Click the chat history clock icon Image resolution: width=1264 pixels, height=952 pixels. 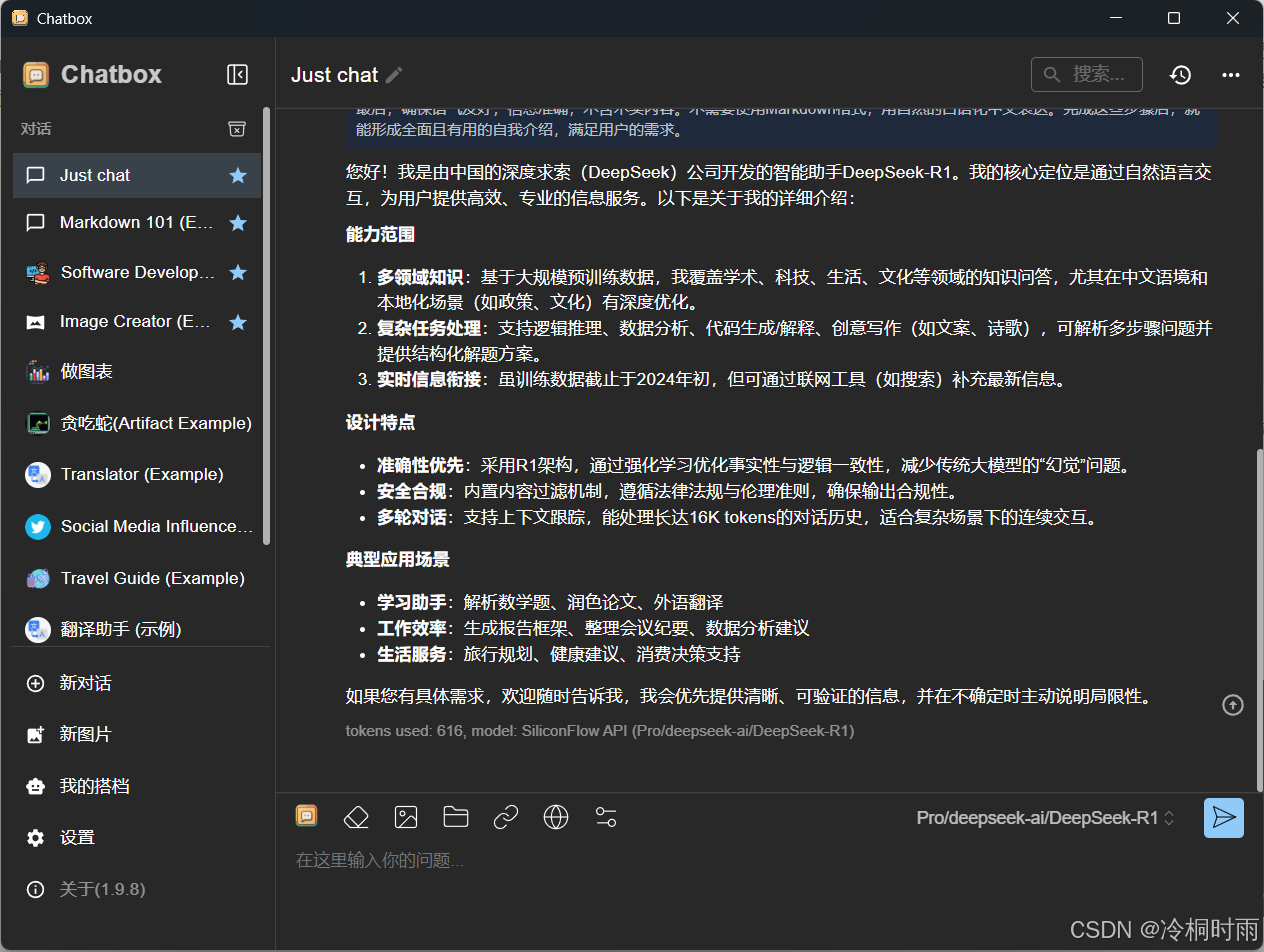pyautogui.click(x=1180, y=74)
